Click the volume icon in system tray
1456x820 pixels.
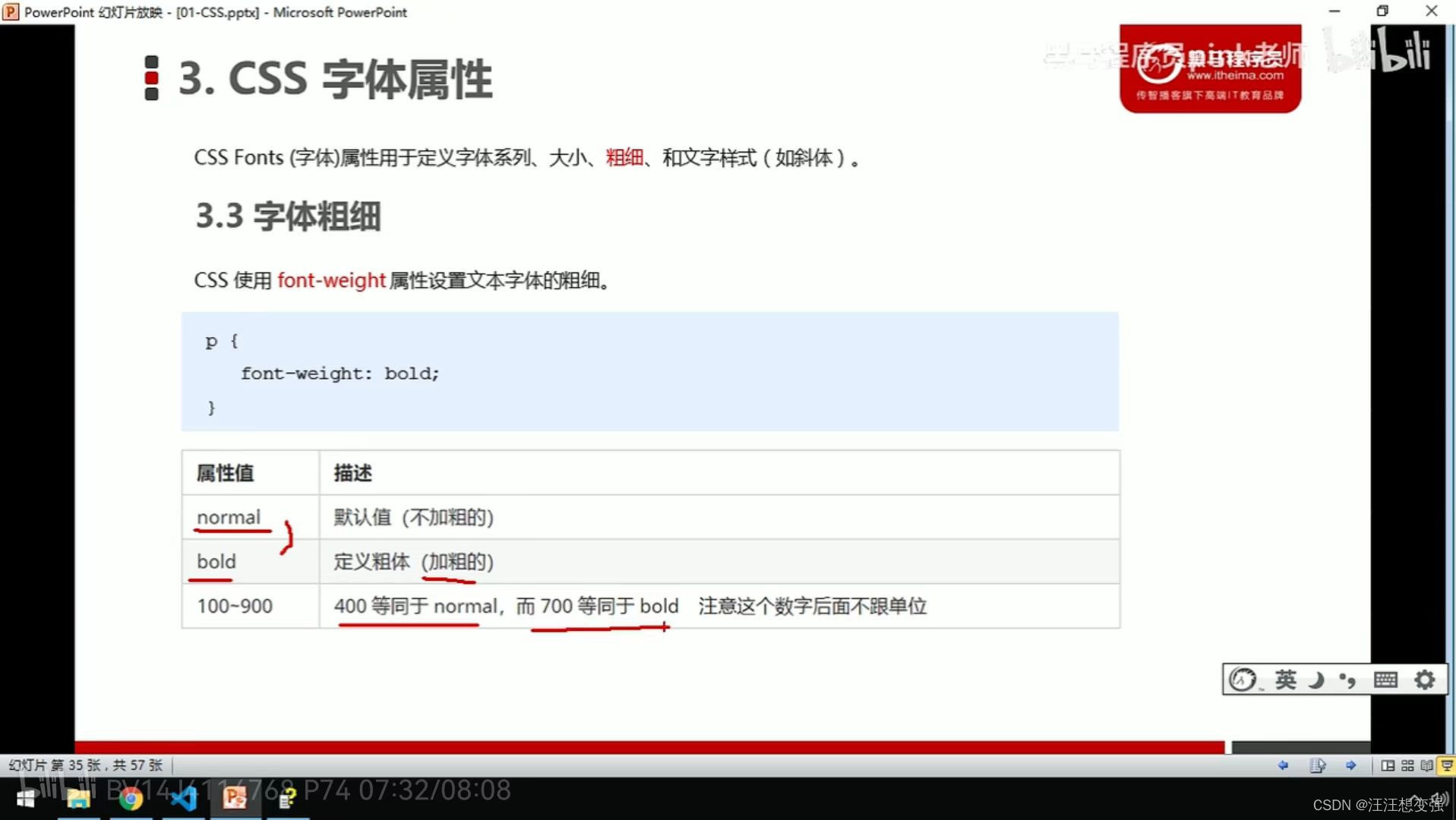1441,799
